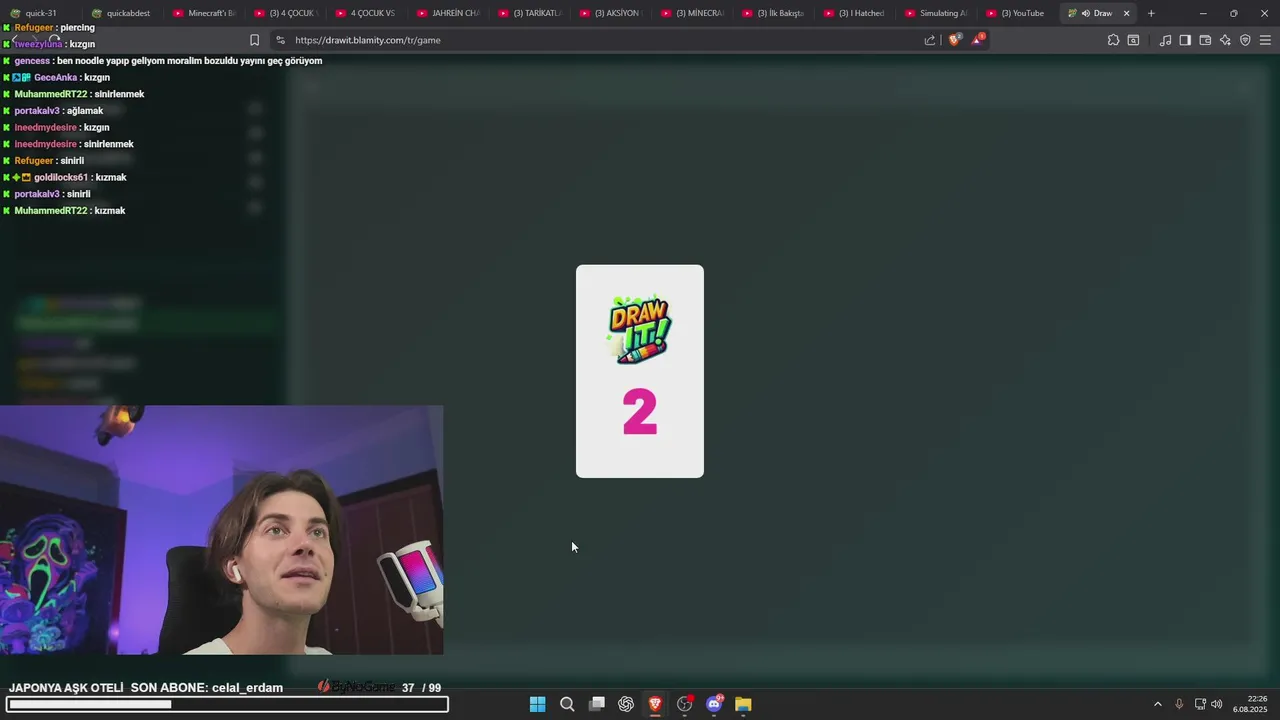Click the microphone tray icon
Image resolution: width=1280 pixels, height=720 pixels.
(1179, 704)
